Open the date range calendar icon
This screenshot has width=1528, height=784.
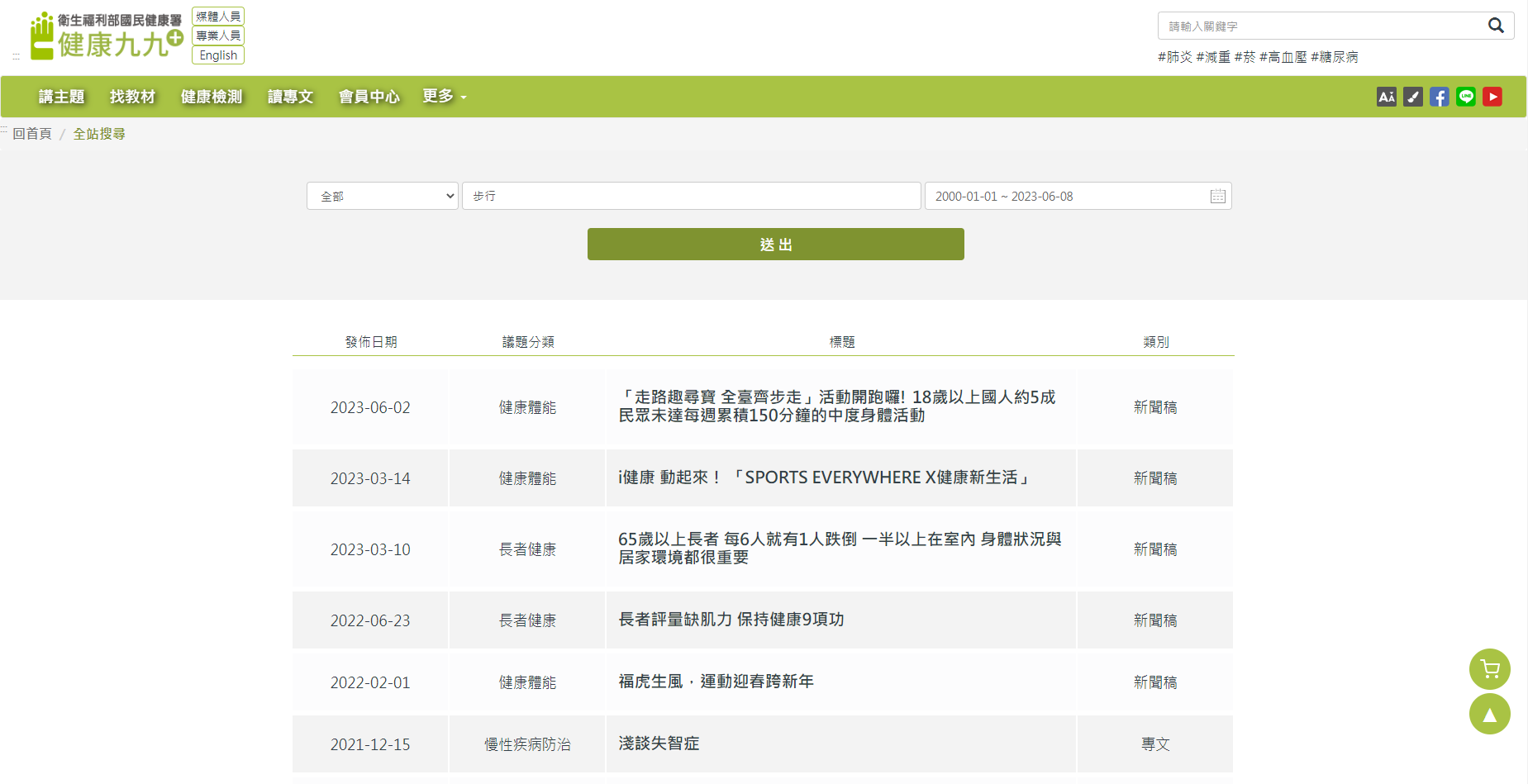tap(1218, 196)
